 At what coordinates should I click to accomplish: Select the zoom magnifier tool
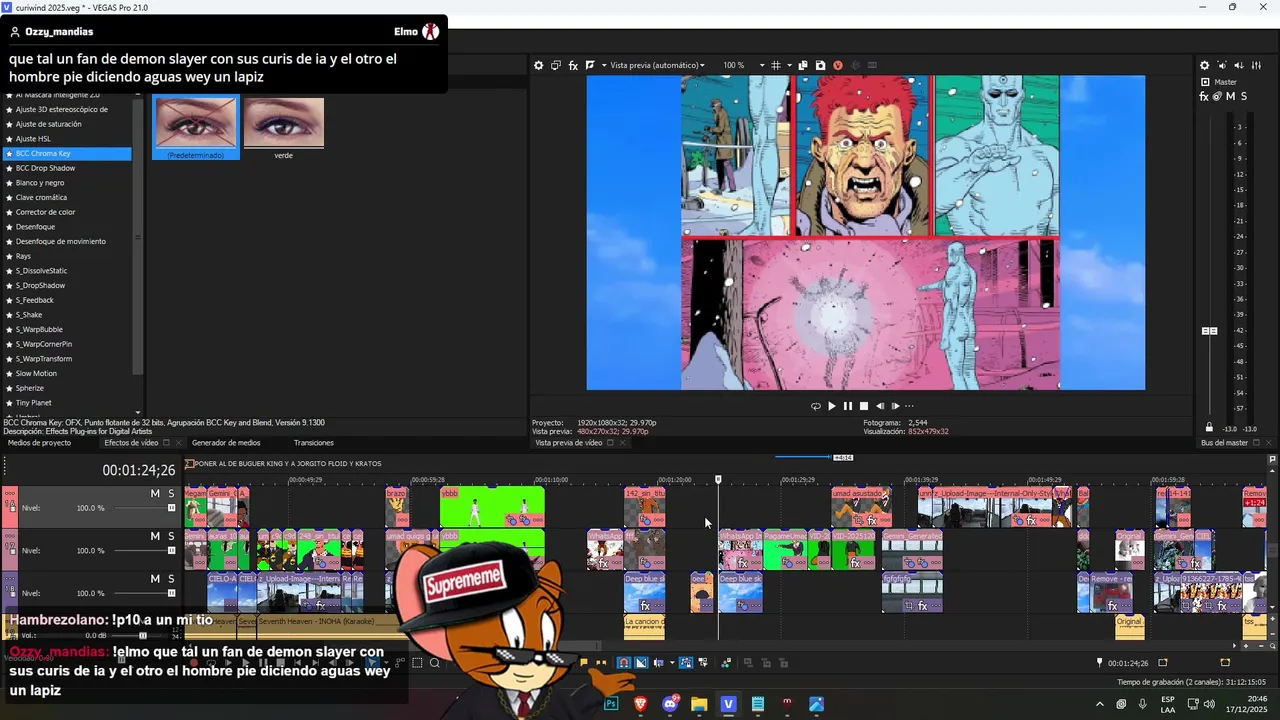point(435,662)
